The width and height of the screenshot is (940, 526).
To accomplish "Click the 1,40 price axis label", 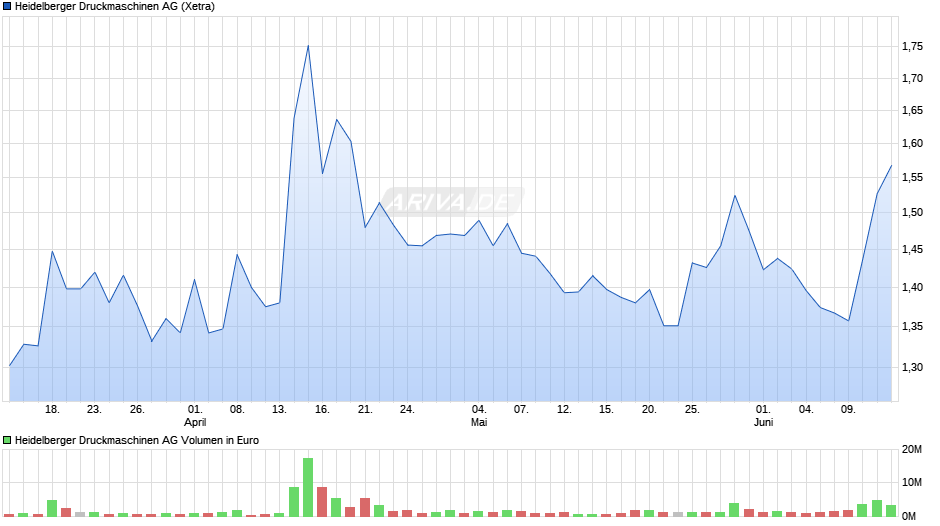I will click(x=912, y=287).
